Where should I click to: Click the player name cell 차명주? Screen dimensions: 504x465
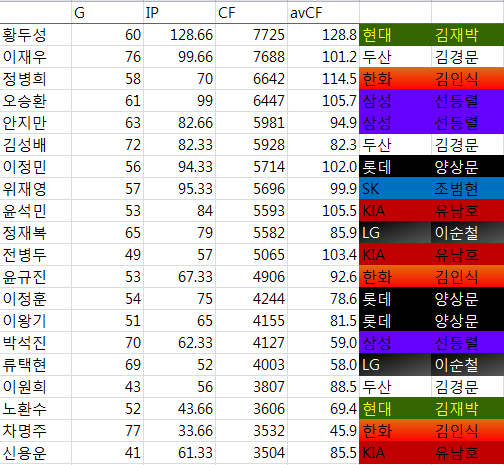(36, 431)
